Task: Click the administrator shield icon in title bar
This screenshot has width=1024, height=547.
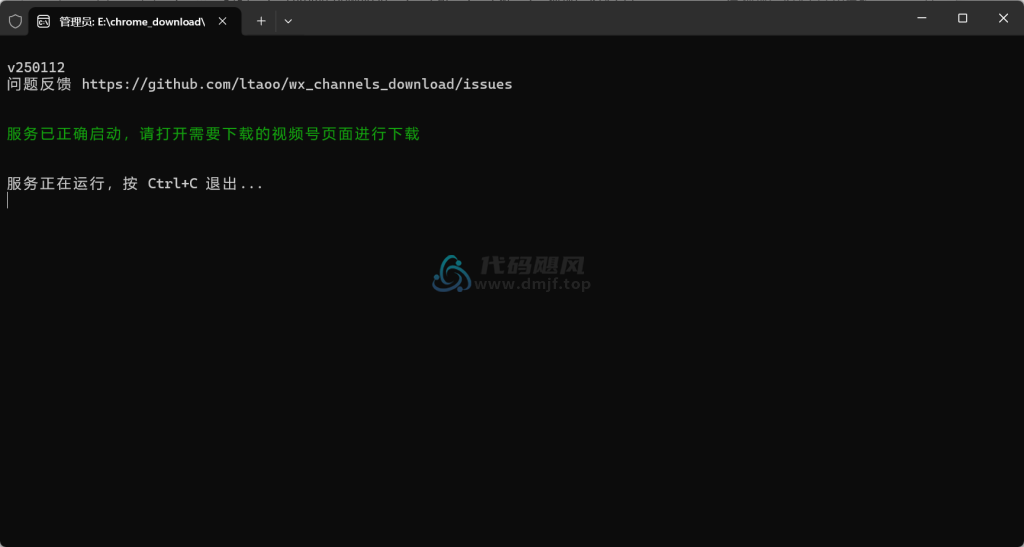Action: [15, 22]
